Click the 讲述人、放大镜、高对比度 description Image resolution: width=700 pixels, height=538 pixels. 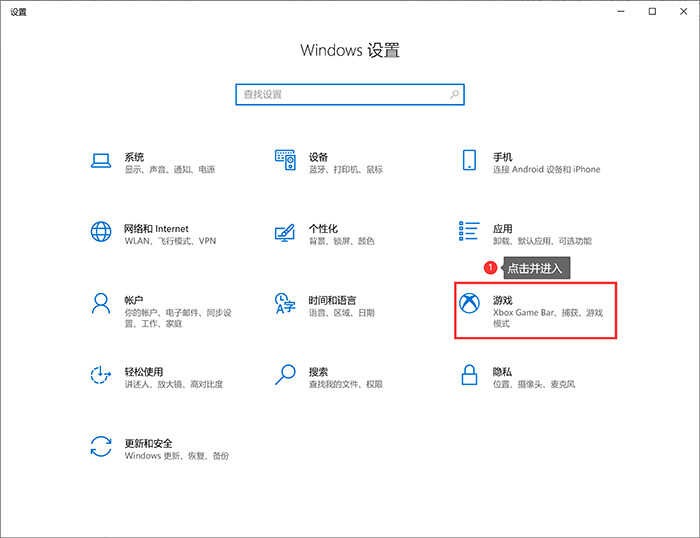[x=174, y=384]
